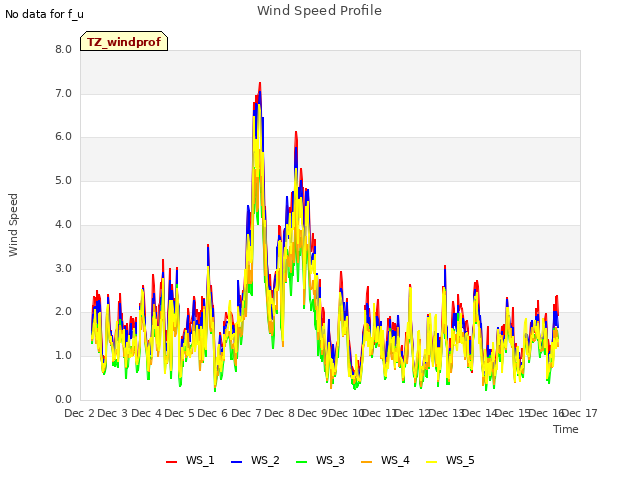Click the 8.0 y-axis tick label

(x=63, y=49)
